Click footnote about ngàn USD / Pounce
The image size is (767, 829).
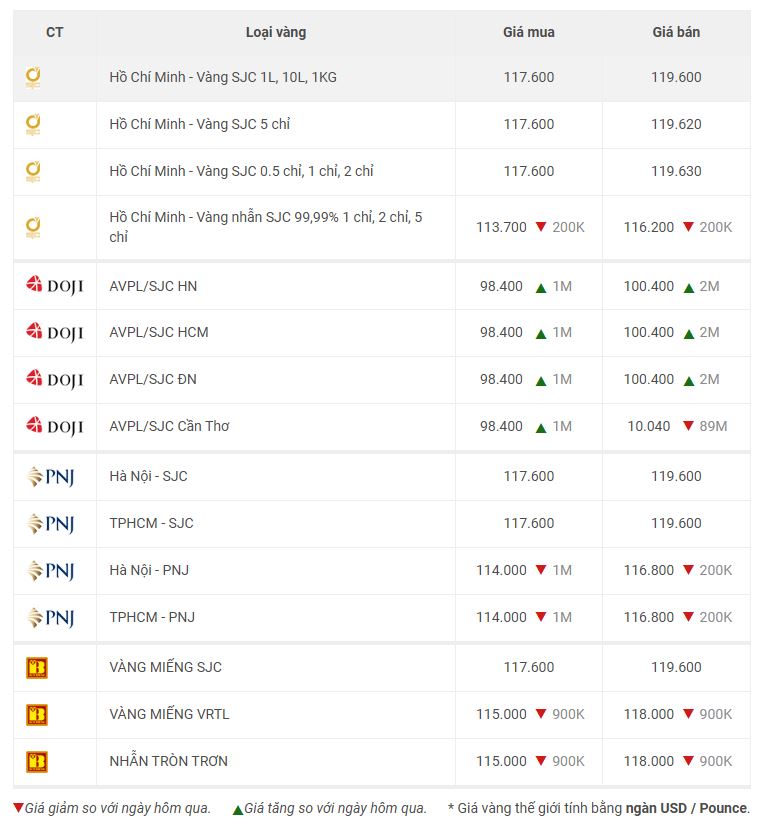599,808
